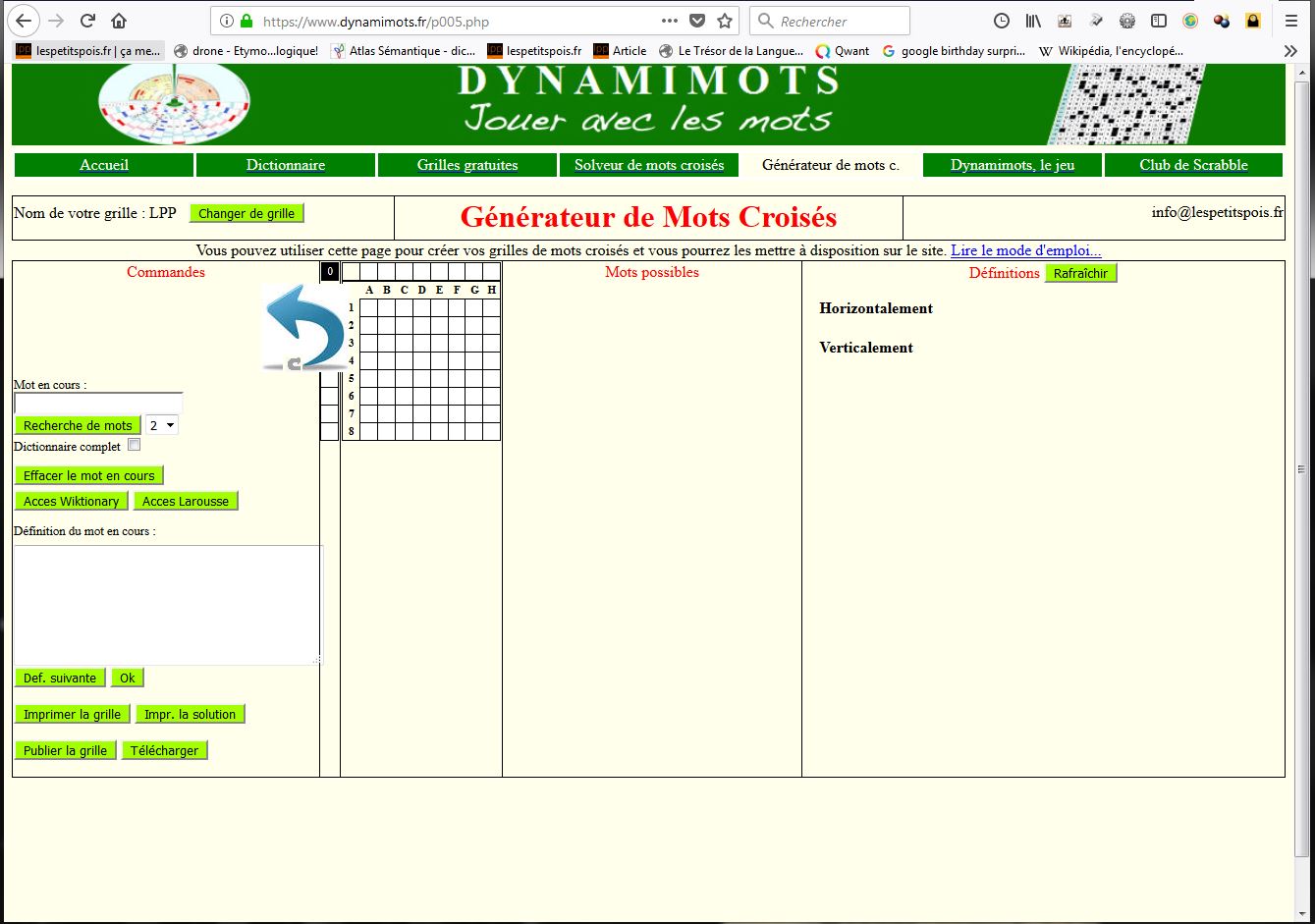Toggle the sidebar view icon in toolbar
This screenshot has height=924, width=1315.
1159,21
